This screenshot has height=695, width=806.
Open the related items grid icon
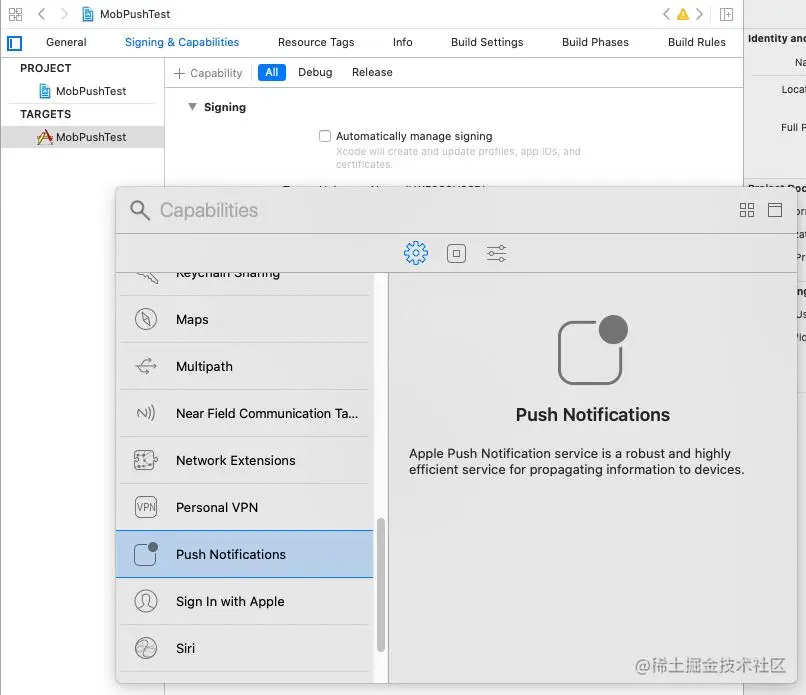point(15,14)
